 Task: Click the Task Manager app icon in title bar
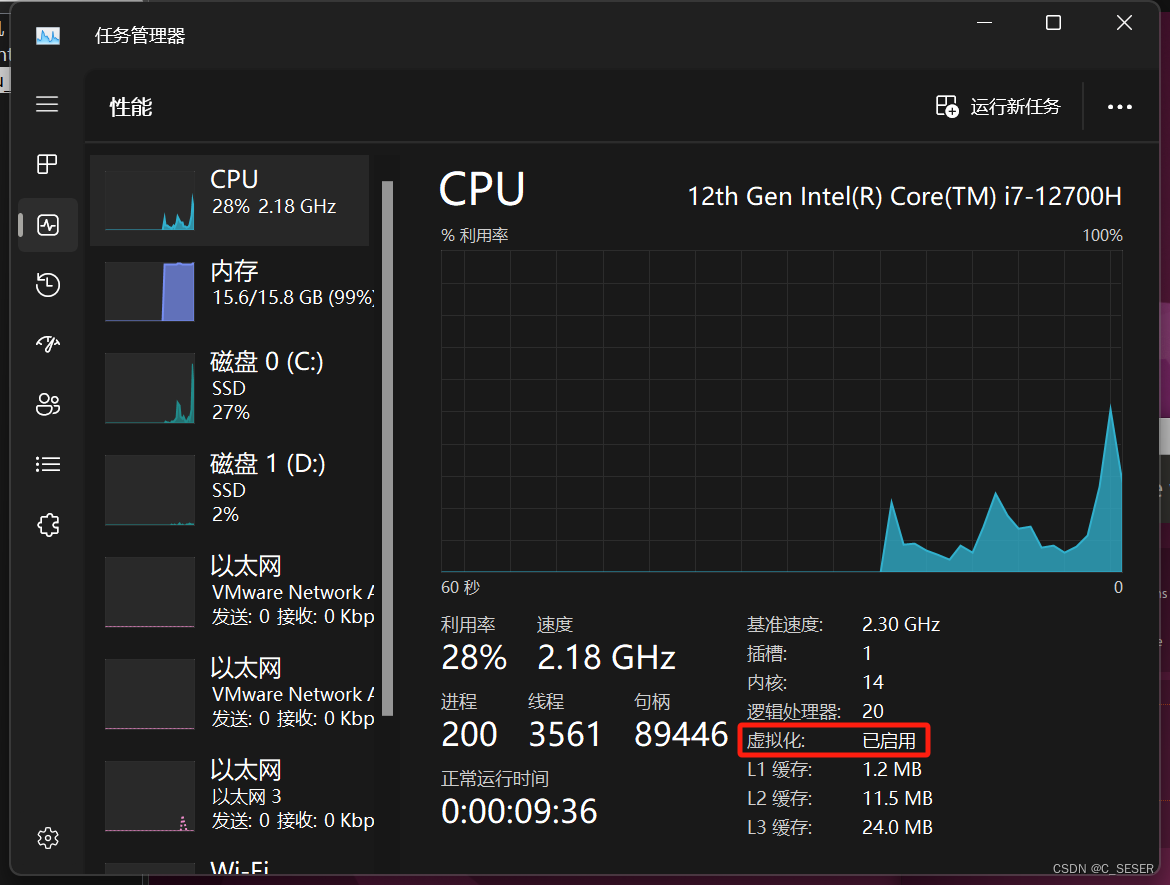pos(48,35)
